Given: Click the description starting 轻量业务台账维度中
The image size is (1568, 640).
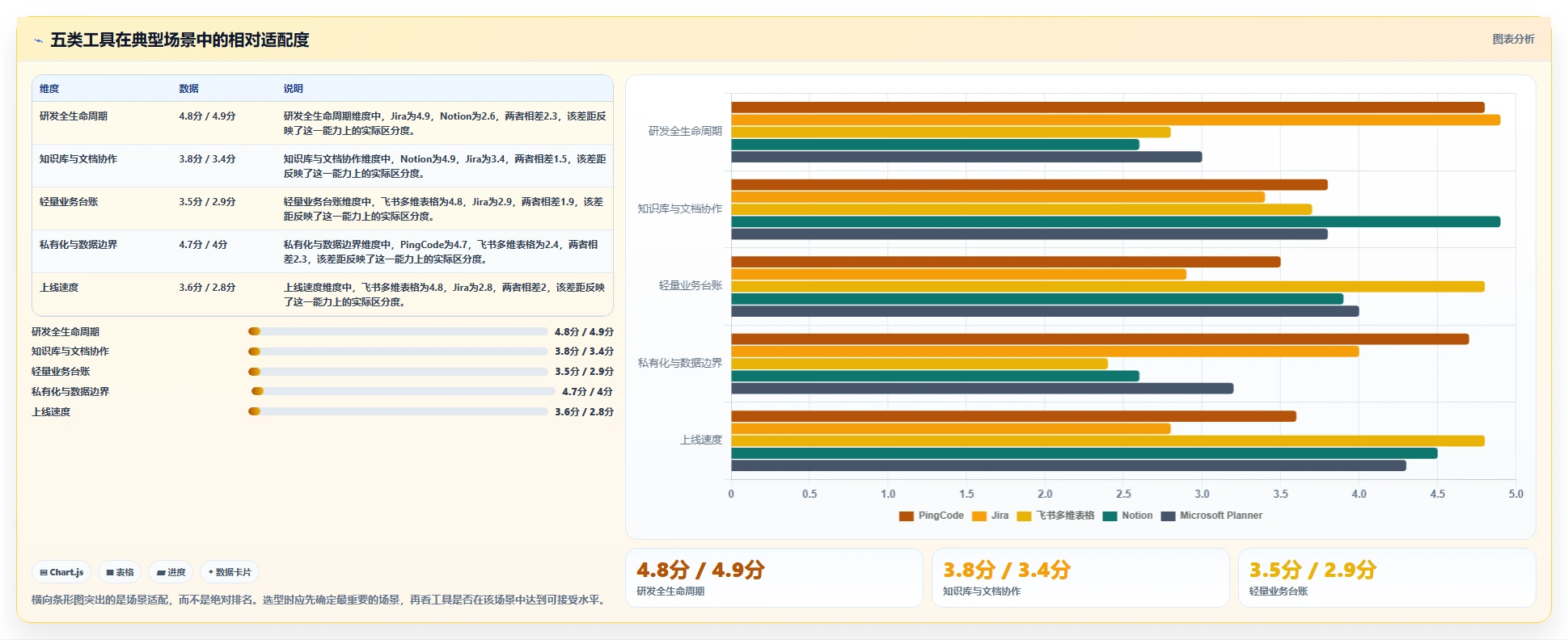Looking at the screenshot, I should pos(443,209).
